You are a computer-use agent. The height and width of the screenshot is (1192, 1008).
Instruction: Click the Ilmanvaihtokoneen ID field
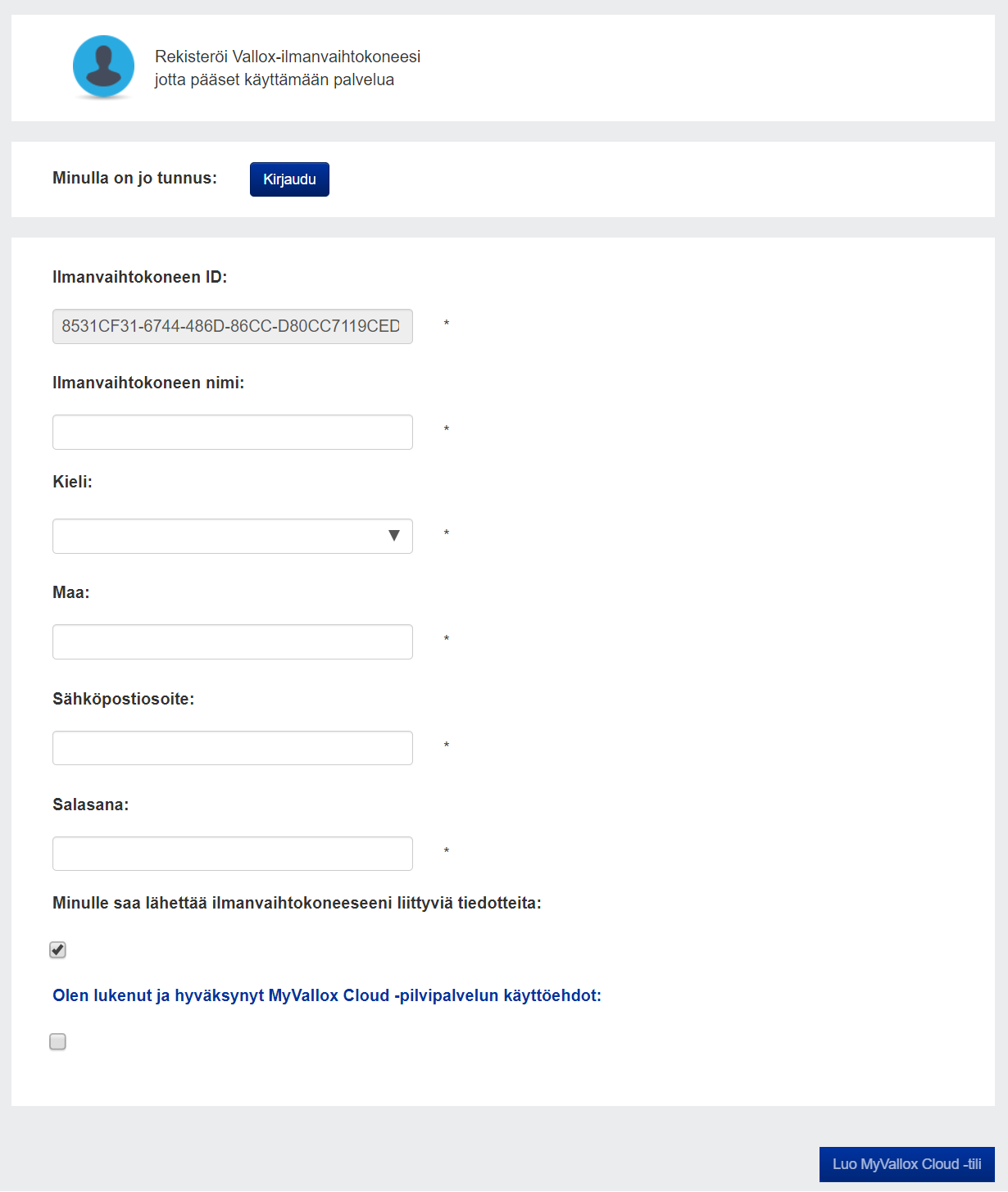point(232,326)
